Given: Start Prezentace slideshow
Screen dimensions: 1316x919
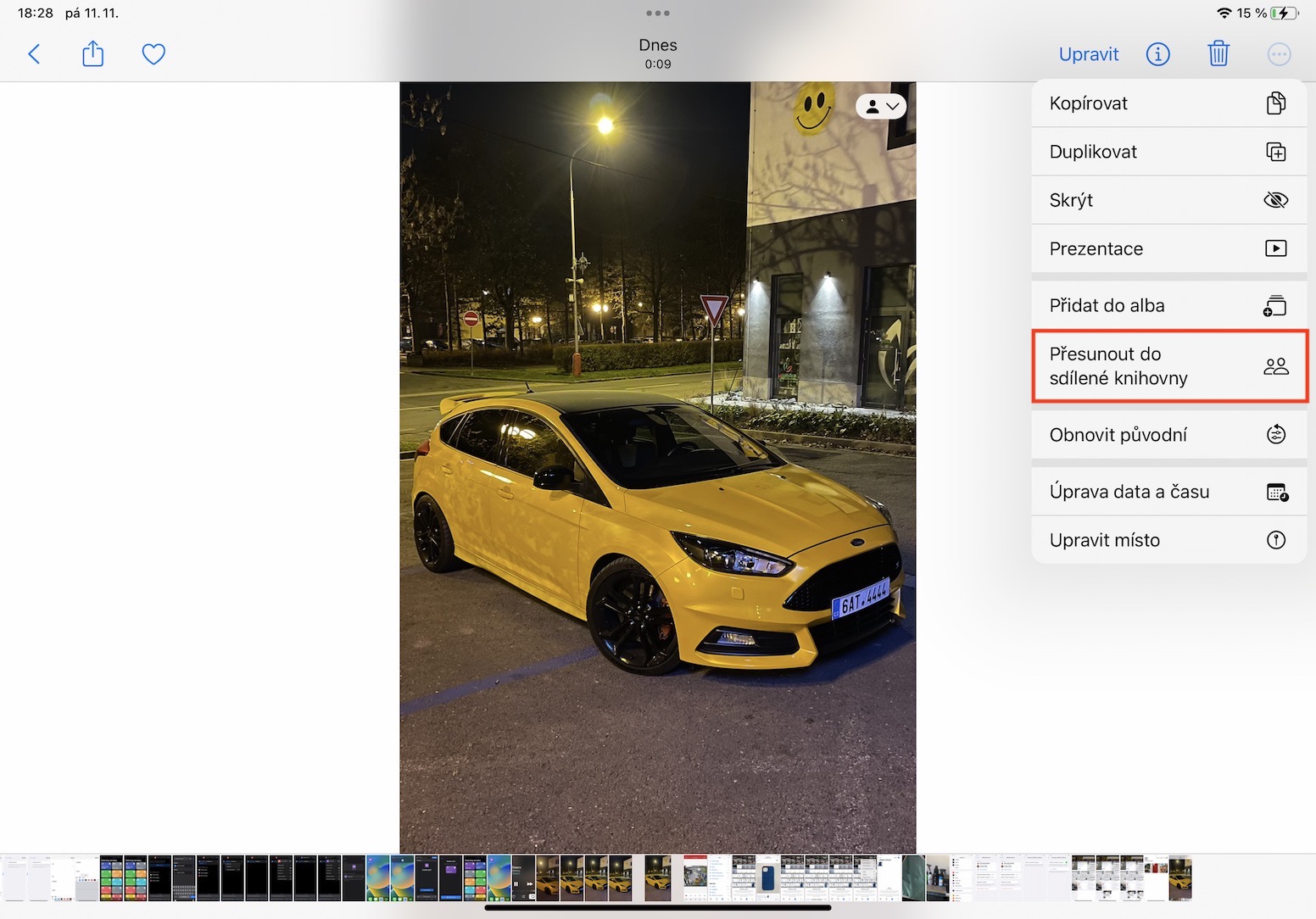Looking at the screenshot, I should click(1168, 248).
